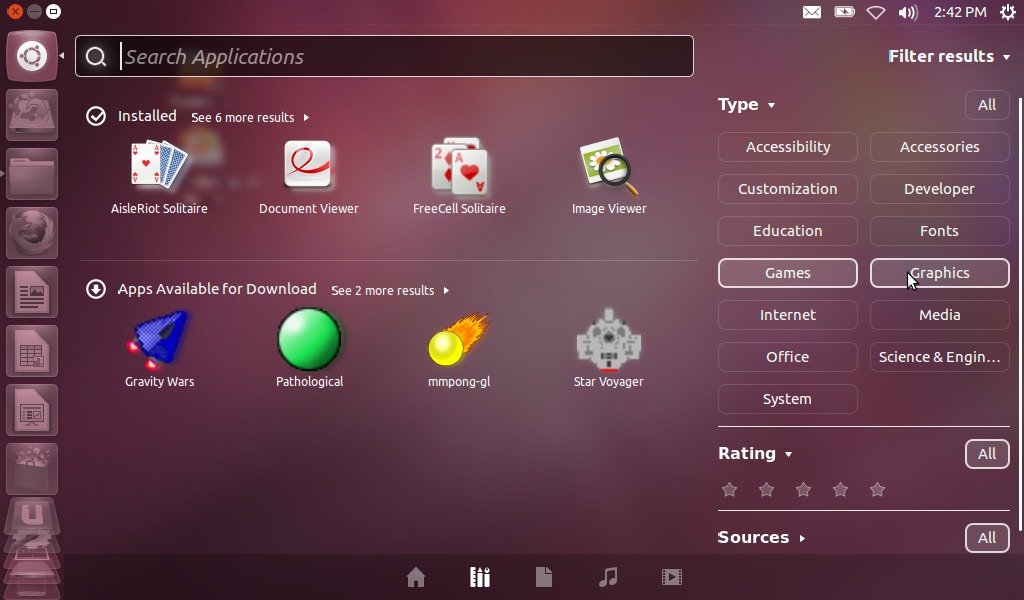Open the Image Viewer app
The height and width of the screenshot is (600, 1024).
609,176
